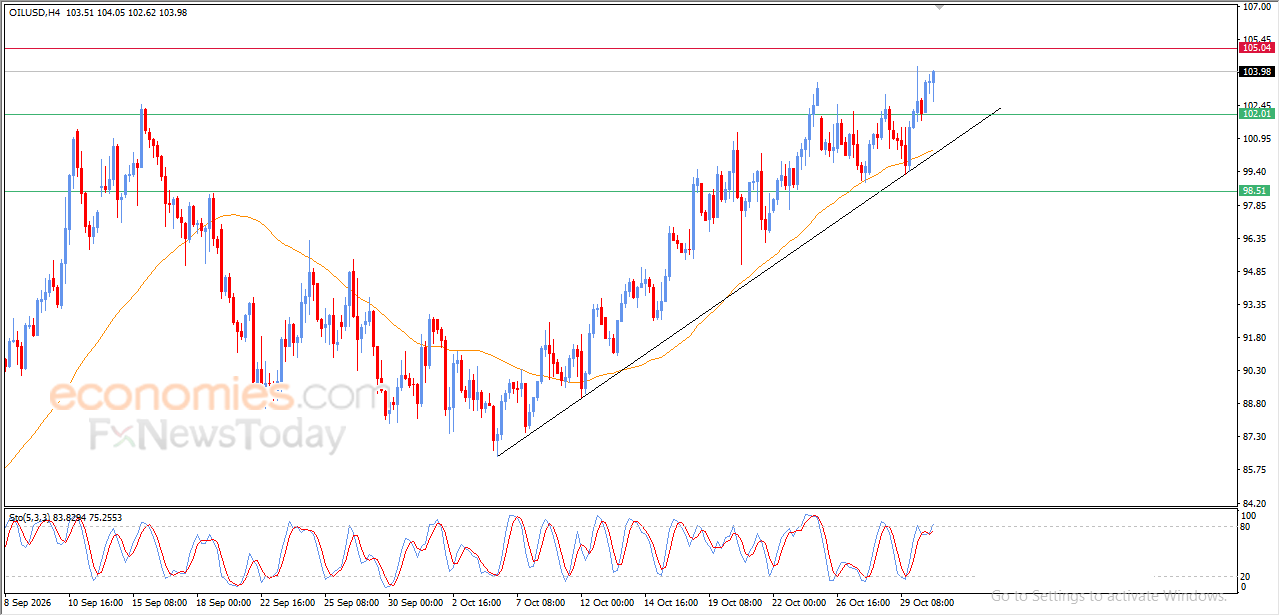This screenshot has width=1280, height=616.
Task: Click the green horizontal line at 102.01
Action: point(620,114)
